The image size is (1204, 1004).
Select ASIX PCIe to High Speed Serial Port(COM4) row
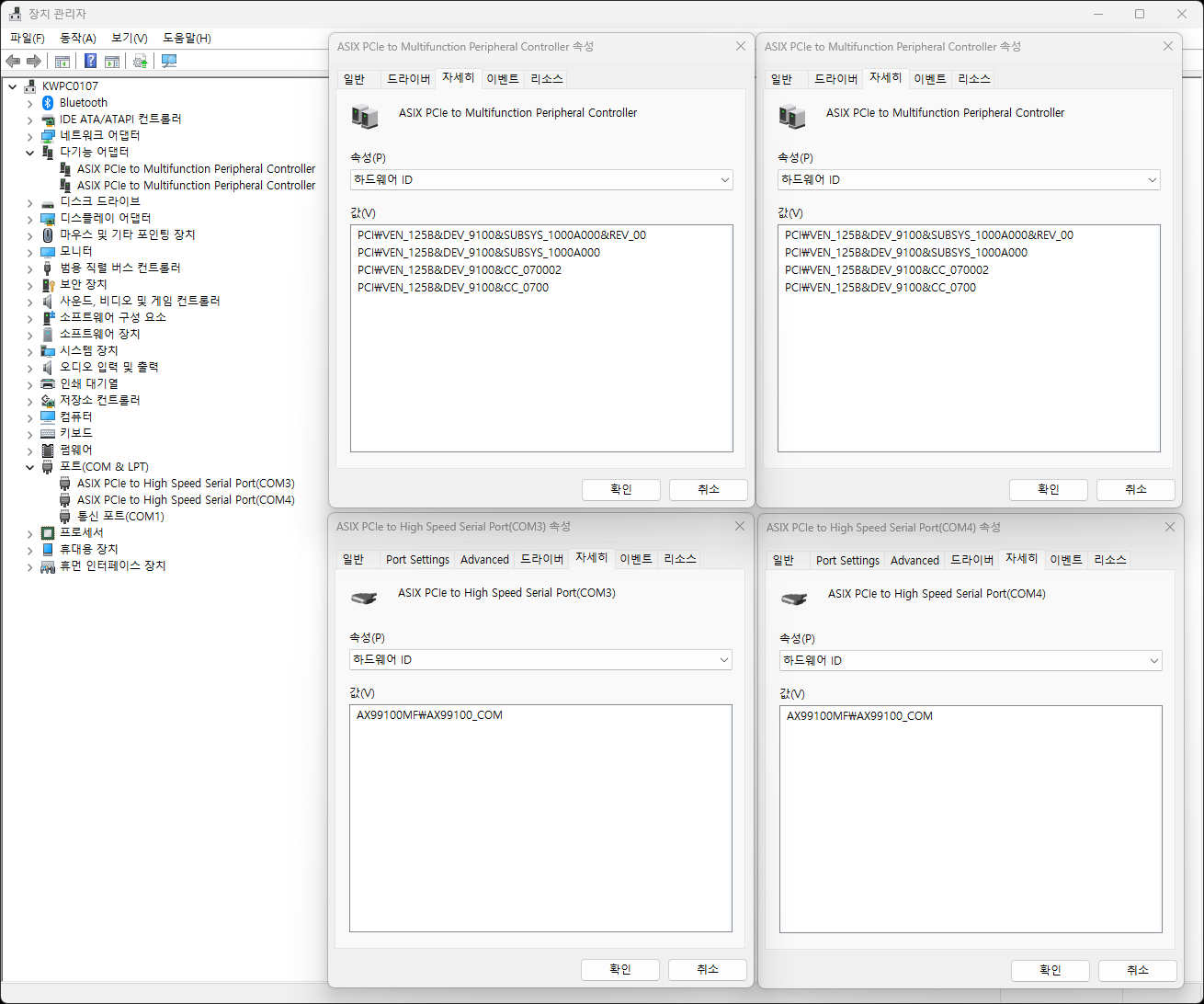186,500
